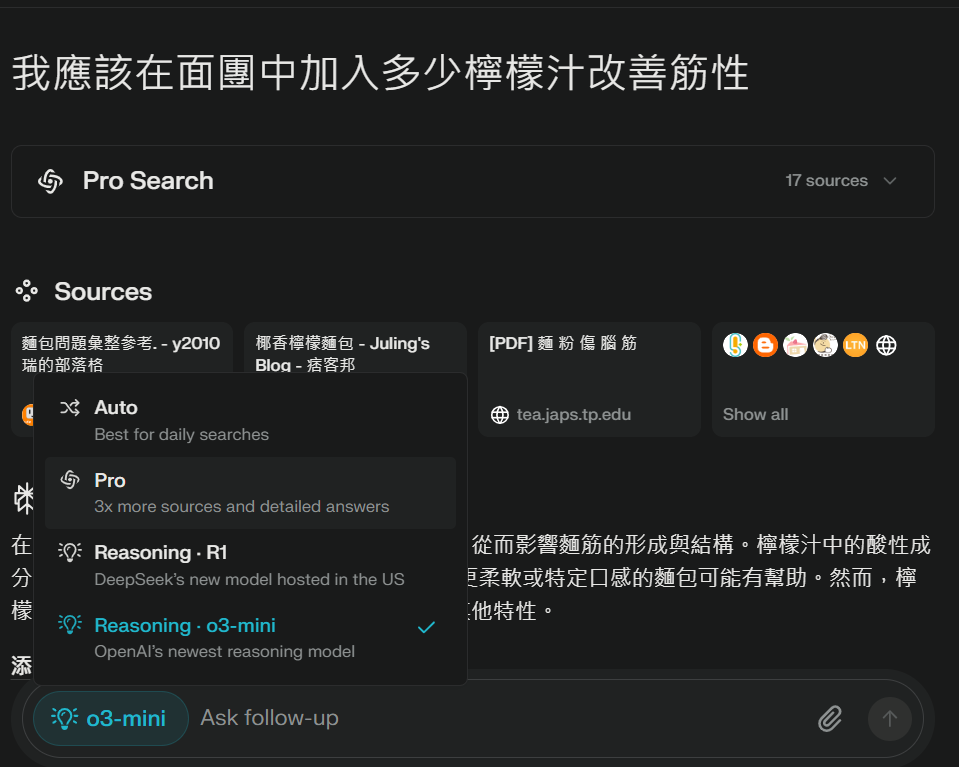Click the orange Blogger favicon
The image size is (959, 767).
point(765,345)
